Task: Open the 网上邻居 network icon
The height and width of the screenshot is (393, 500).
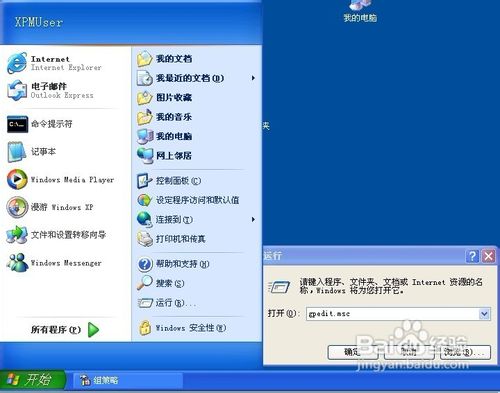Action: click(x=145, y=156)
